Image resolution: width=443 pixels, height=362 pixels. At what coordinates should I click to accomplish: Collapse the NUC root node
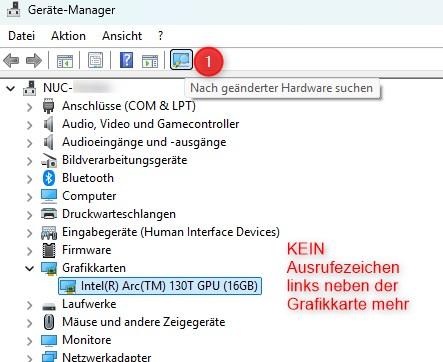(x=11, y=89)
